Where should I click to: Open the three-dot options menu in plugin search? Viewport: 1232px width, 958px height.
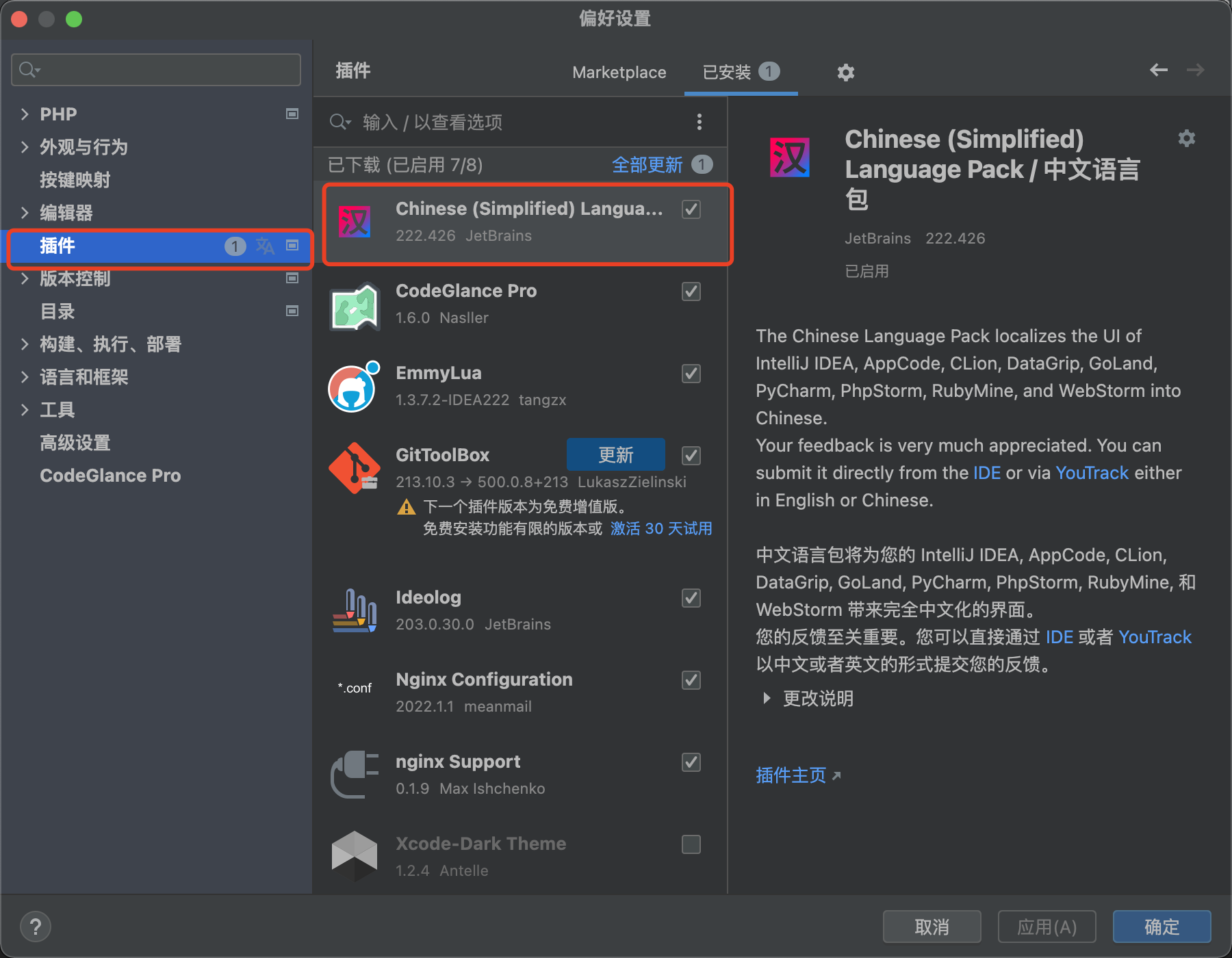[699, 122]
